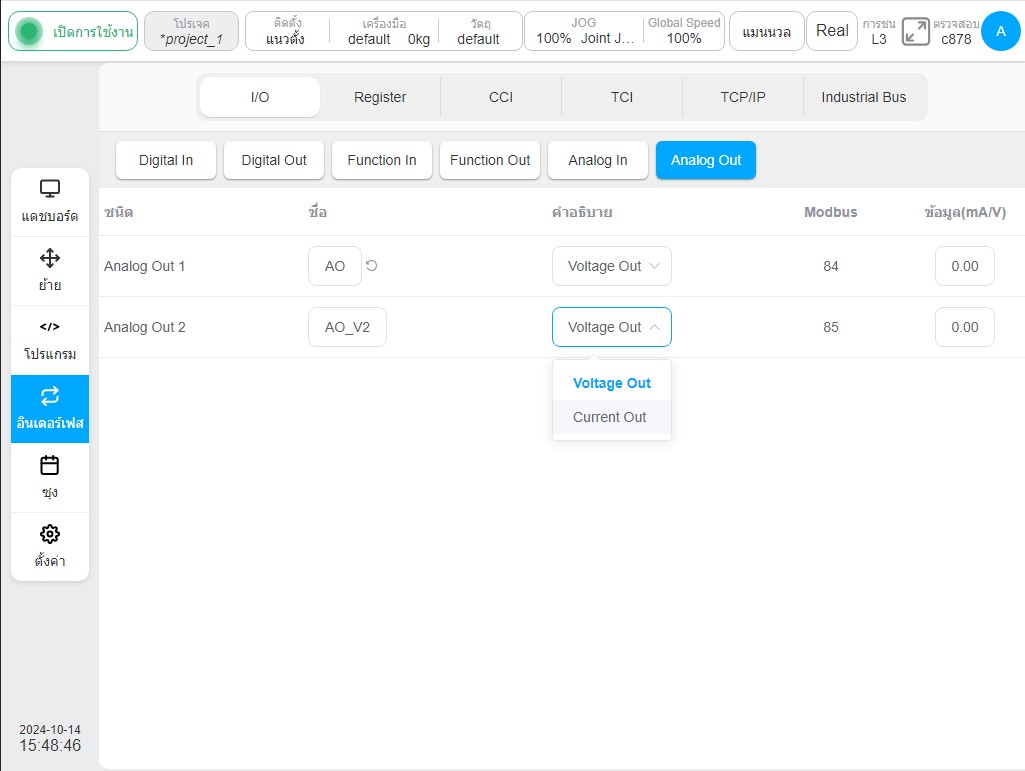Image resolution: width=1025 pixels, height=771 pixels.
Task: Toggle the manual (แมนนวล) mode button
Action: point(766,31)
